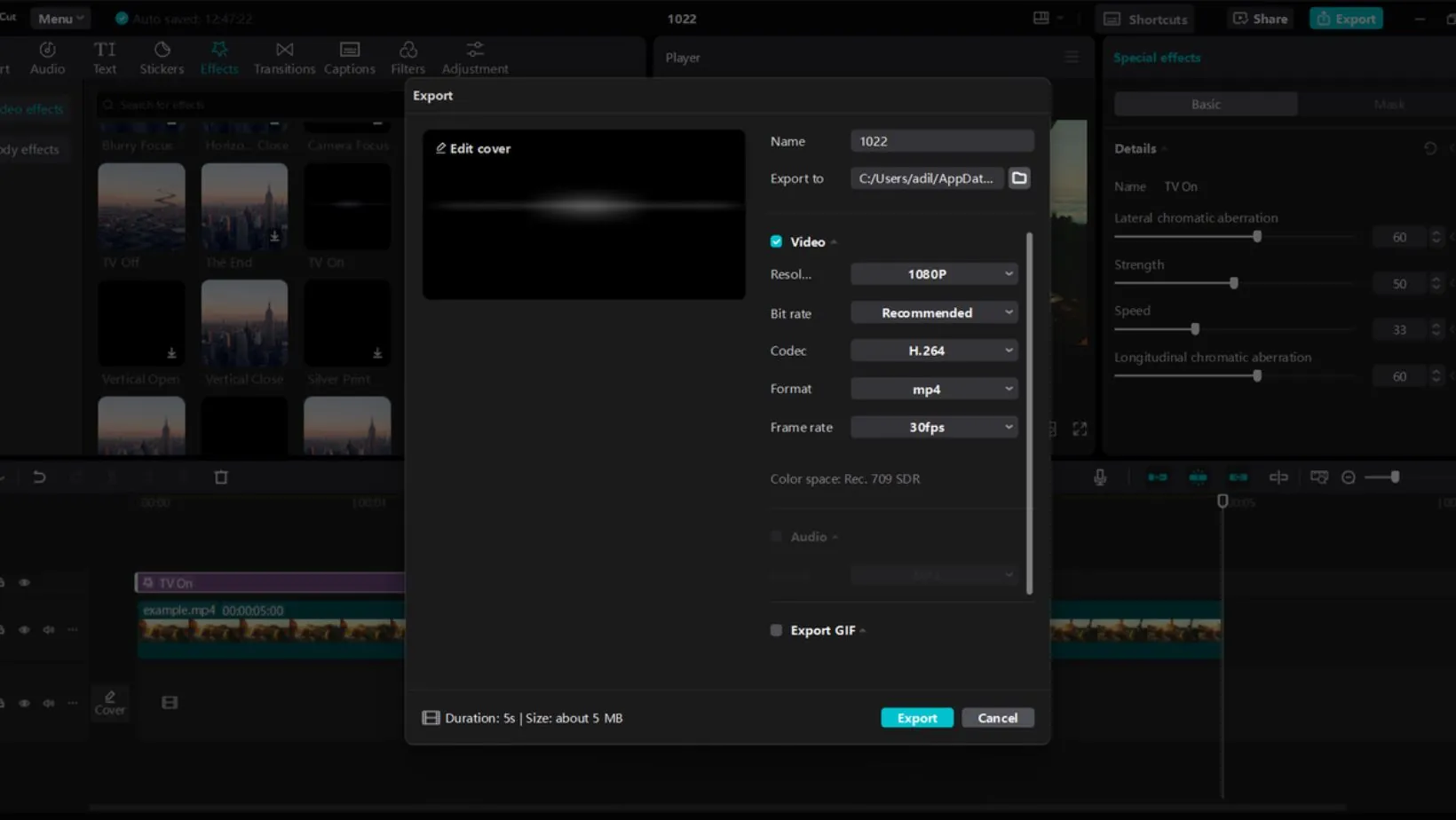Open the Audio tab in the toolbar
This screenshot has height=820, width=1456.
(x=47, y=57)
